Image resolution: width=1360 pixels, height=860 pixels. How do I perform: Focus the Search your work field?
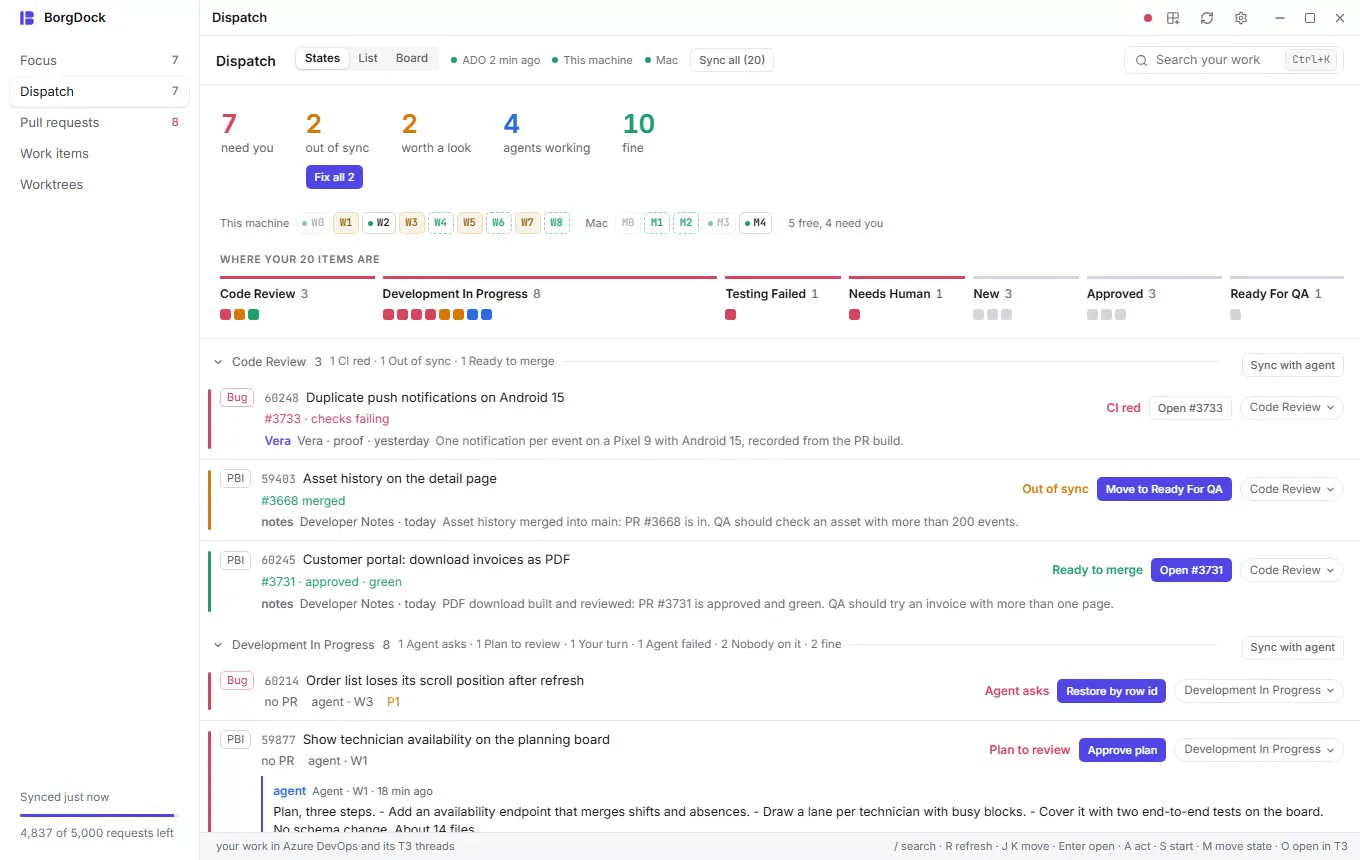(1234, 60)
